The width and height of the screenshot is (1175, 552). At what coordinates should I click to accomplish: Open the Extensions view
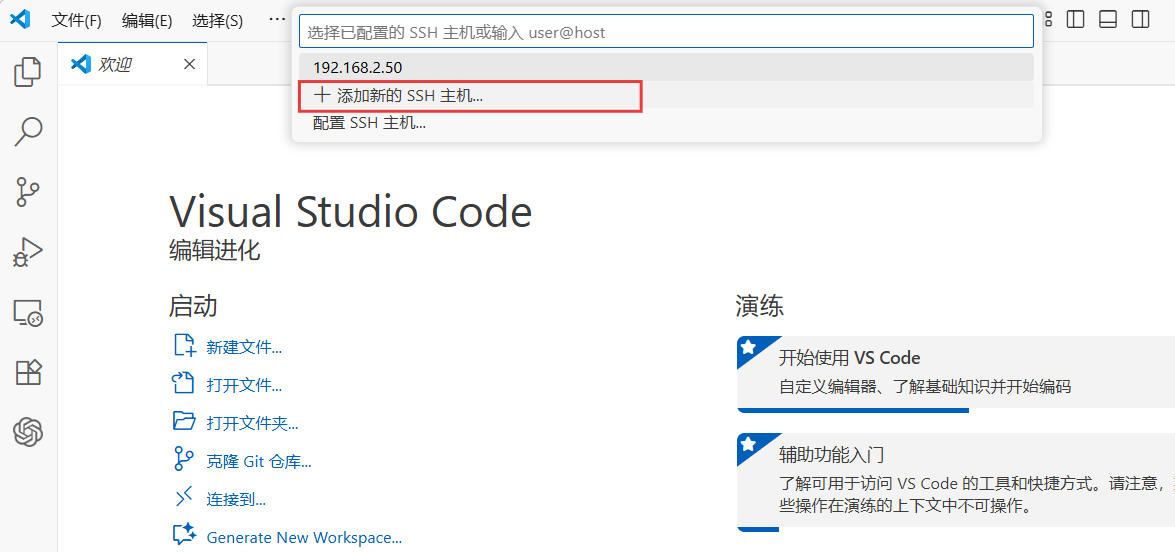coord(28,371)
